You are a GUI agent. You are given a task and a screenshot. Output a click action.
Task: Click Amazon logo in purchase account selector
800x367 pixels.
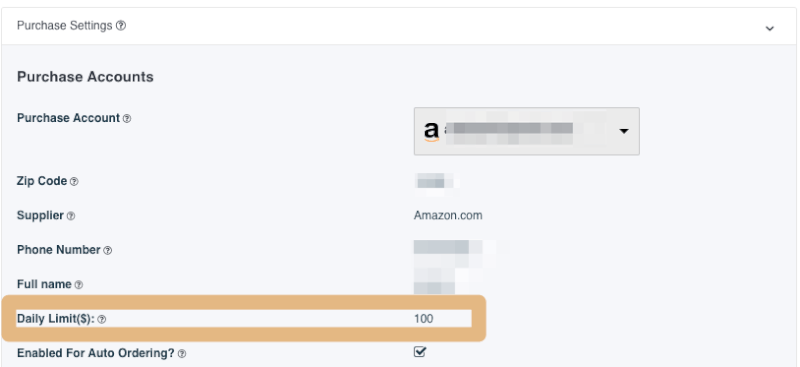pos(431,132)
